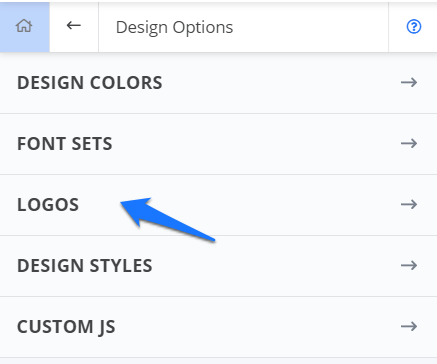Click empty space in Custom JS row

pos(257,327)
